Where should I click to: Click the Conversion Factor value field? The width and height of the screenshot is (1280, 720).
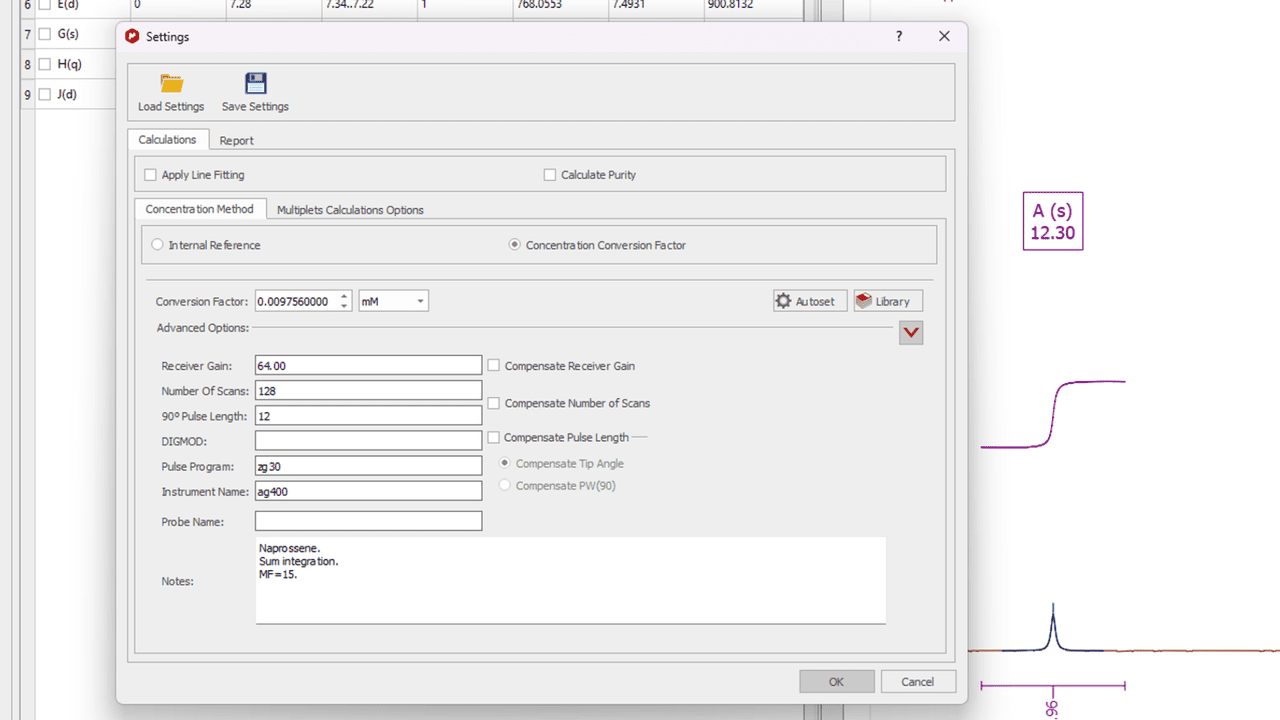pos(297,301)
